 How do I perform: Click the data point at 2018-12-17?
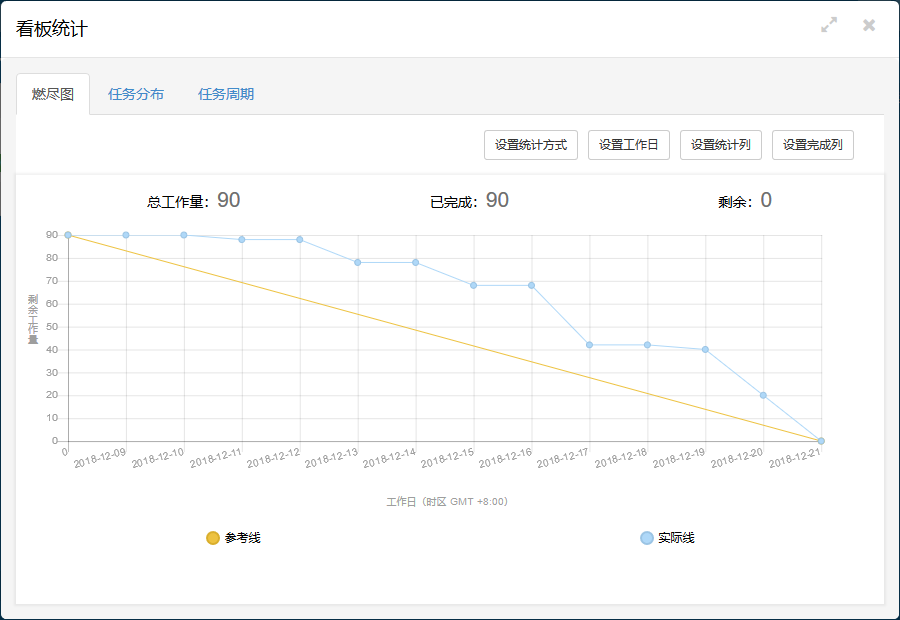[590, 345]
